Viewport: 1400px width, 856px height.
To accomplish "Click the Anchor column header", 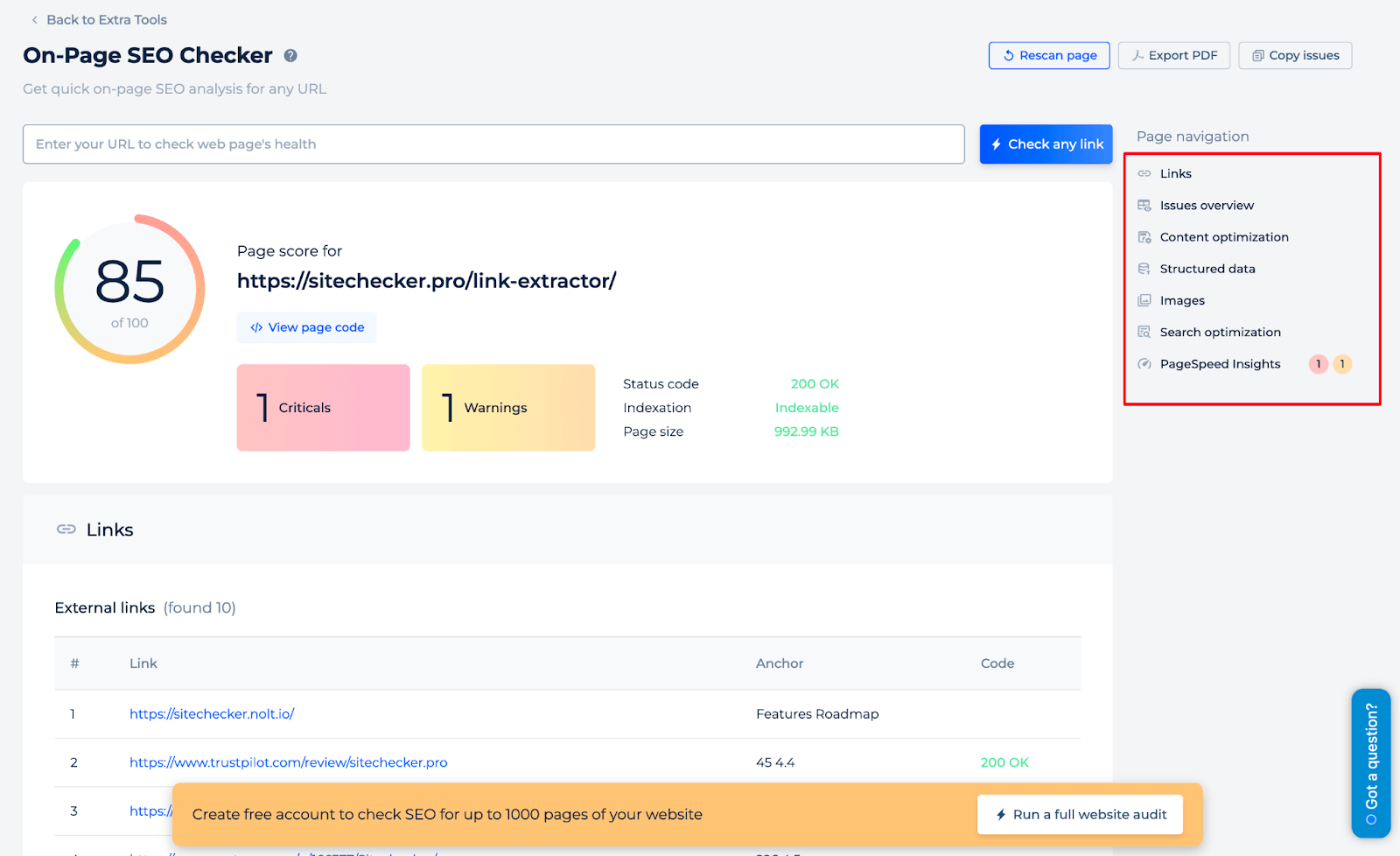I will (780, 663).
